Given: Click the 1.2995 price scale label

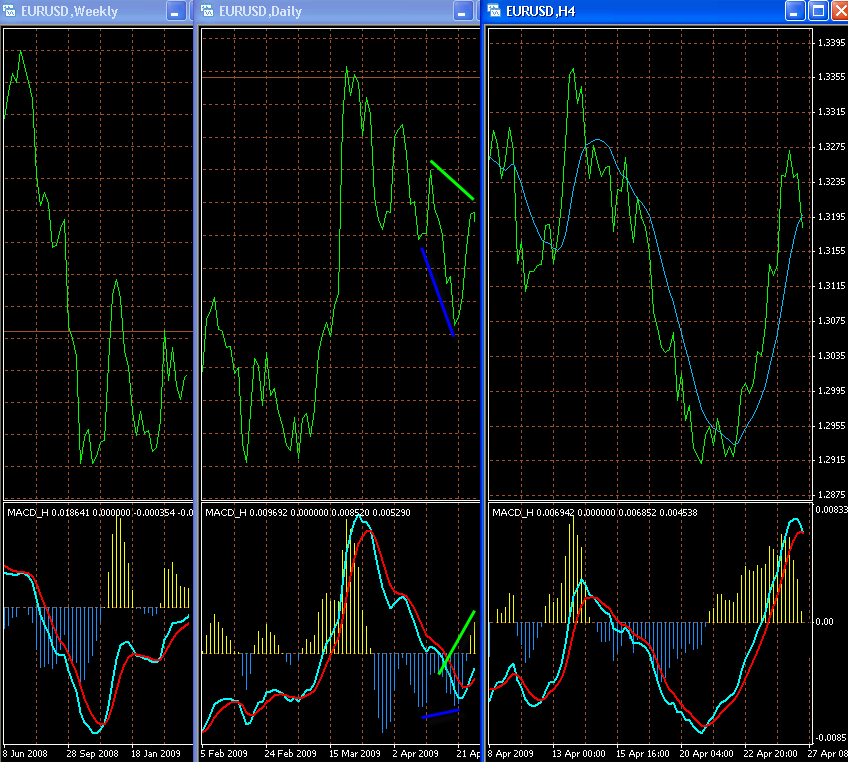Looking at the screenshot, I should [832, 390].
